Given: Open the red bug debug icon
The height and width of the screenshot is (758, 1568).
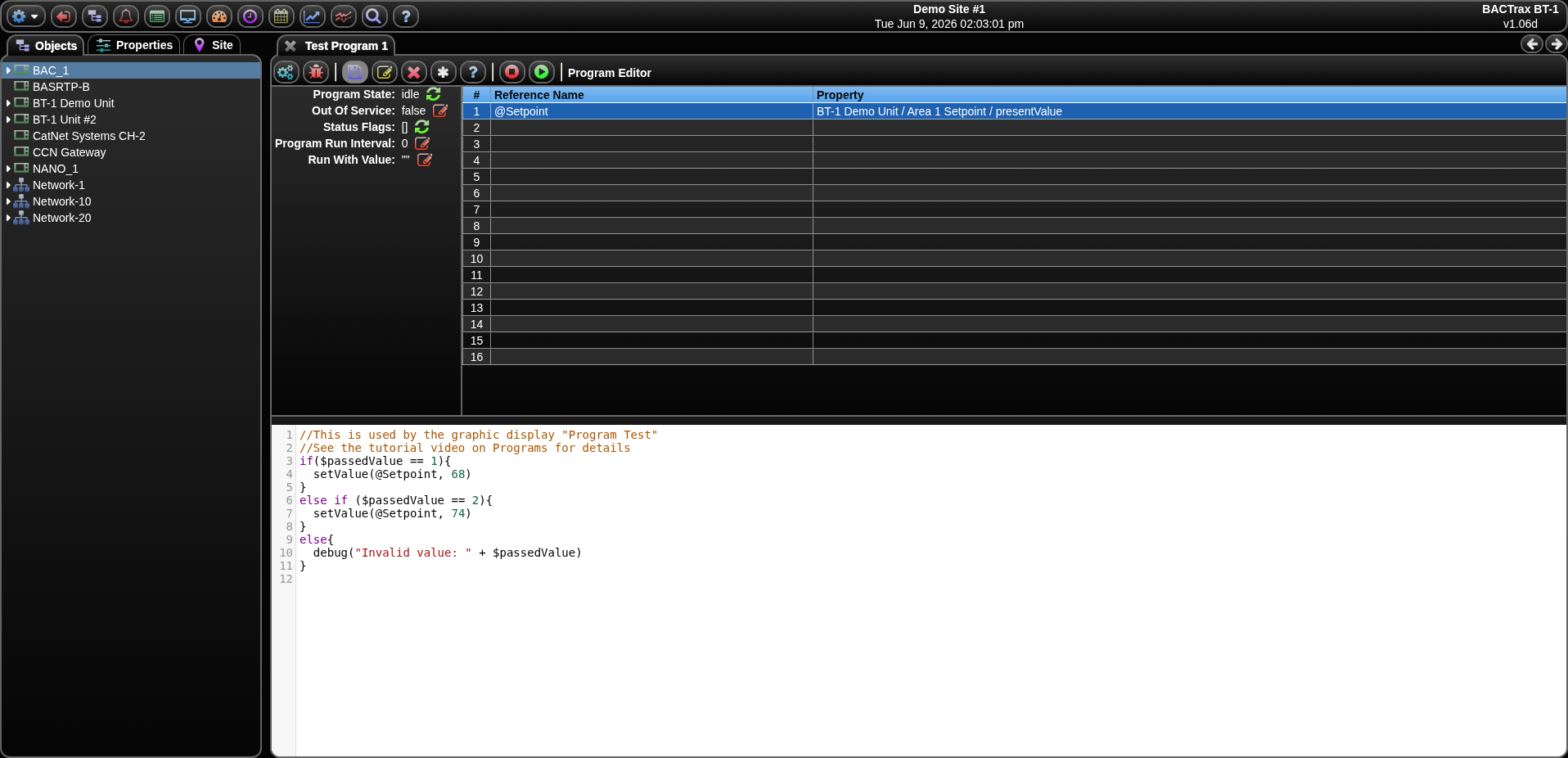Looking at the screenshot, I should tap(316, 72).
